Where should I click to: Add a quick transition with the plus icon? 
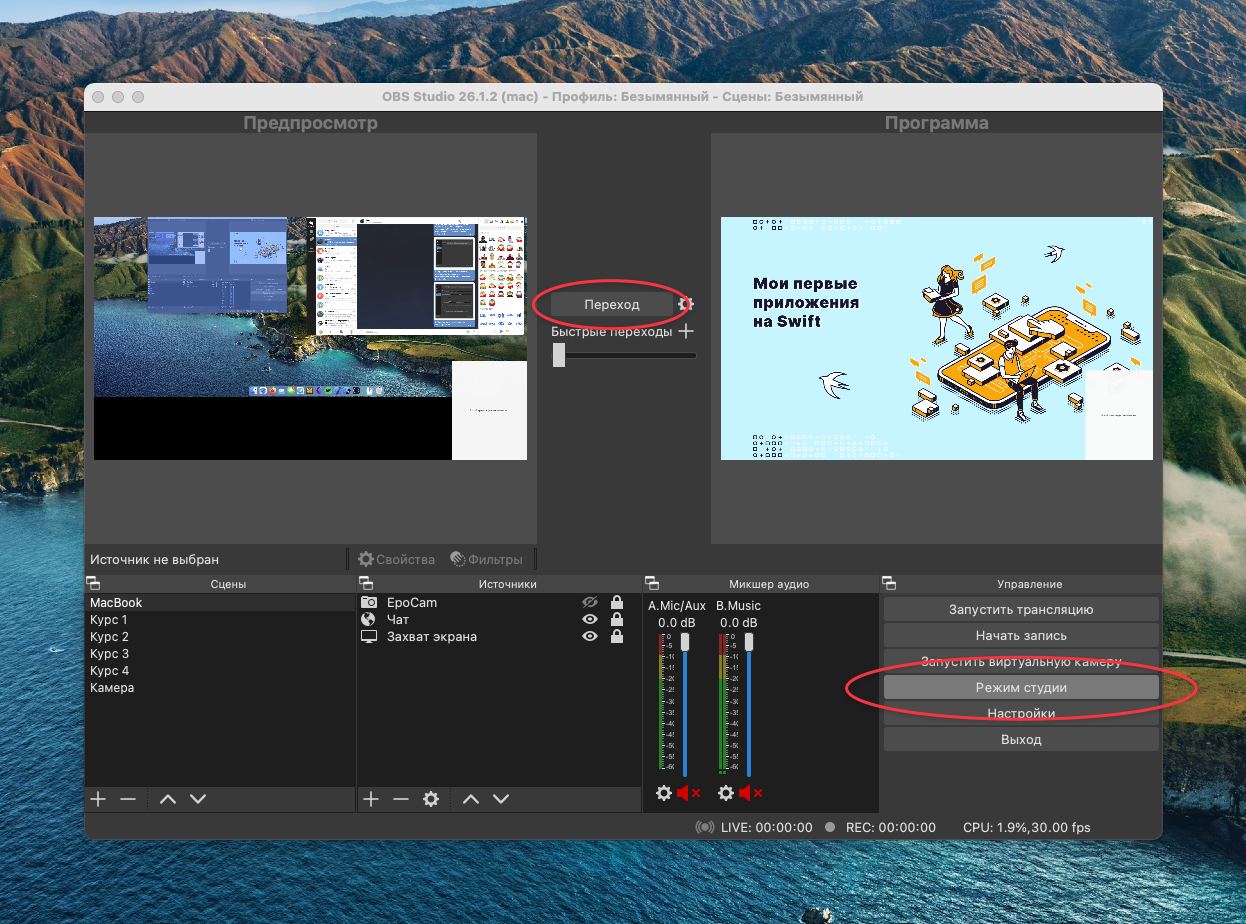tap(685, 331)
